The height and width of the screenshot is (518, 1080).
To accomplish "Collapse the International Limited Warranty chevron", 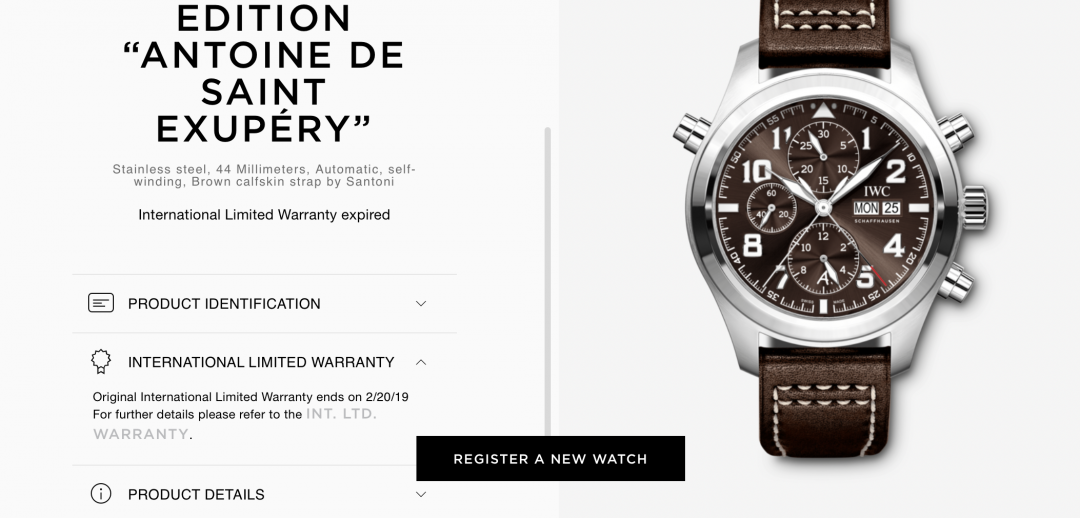I will click(x=421, y=362).
